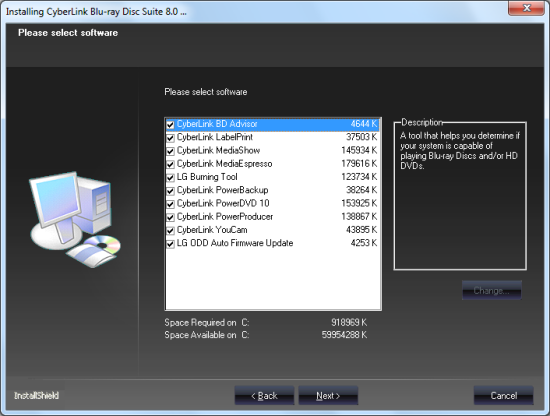Deselect the LG Burning Tool checkbox
The height and width of the screenshot is (416, 550).
(x=170, y=177)
